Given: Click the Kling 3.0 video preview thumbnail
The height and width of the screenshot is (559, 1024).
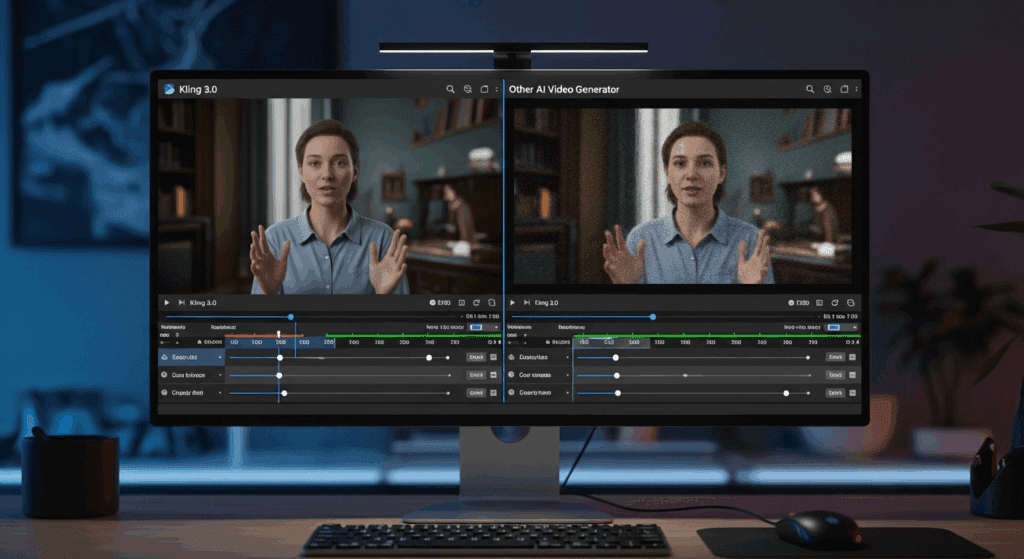Looking at the screenshot, I should (330, 196).
